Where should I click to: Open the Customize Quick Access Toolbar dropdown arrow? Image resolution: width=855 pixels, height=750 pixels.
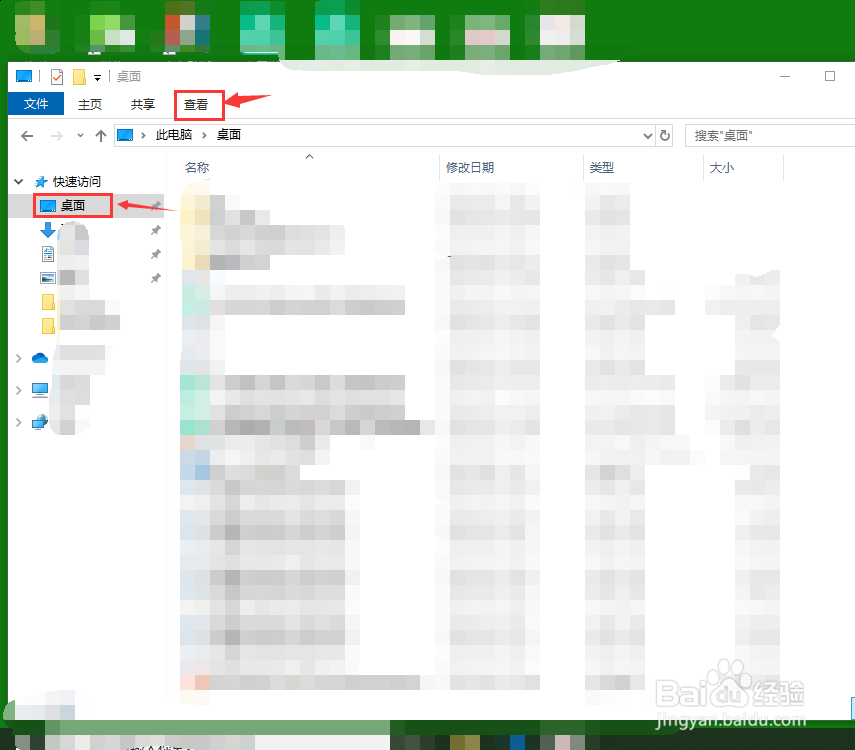tap(97, 77)
